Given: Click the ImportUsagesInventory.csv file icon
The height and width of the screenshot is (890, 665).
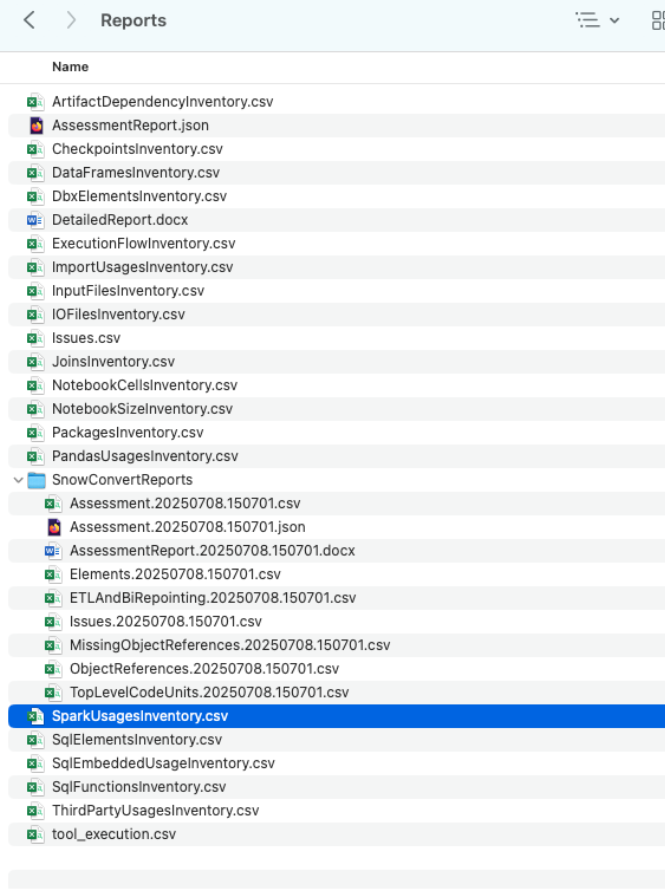Looking at the screenshot, I should click(35, 267).
